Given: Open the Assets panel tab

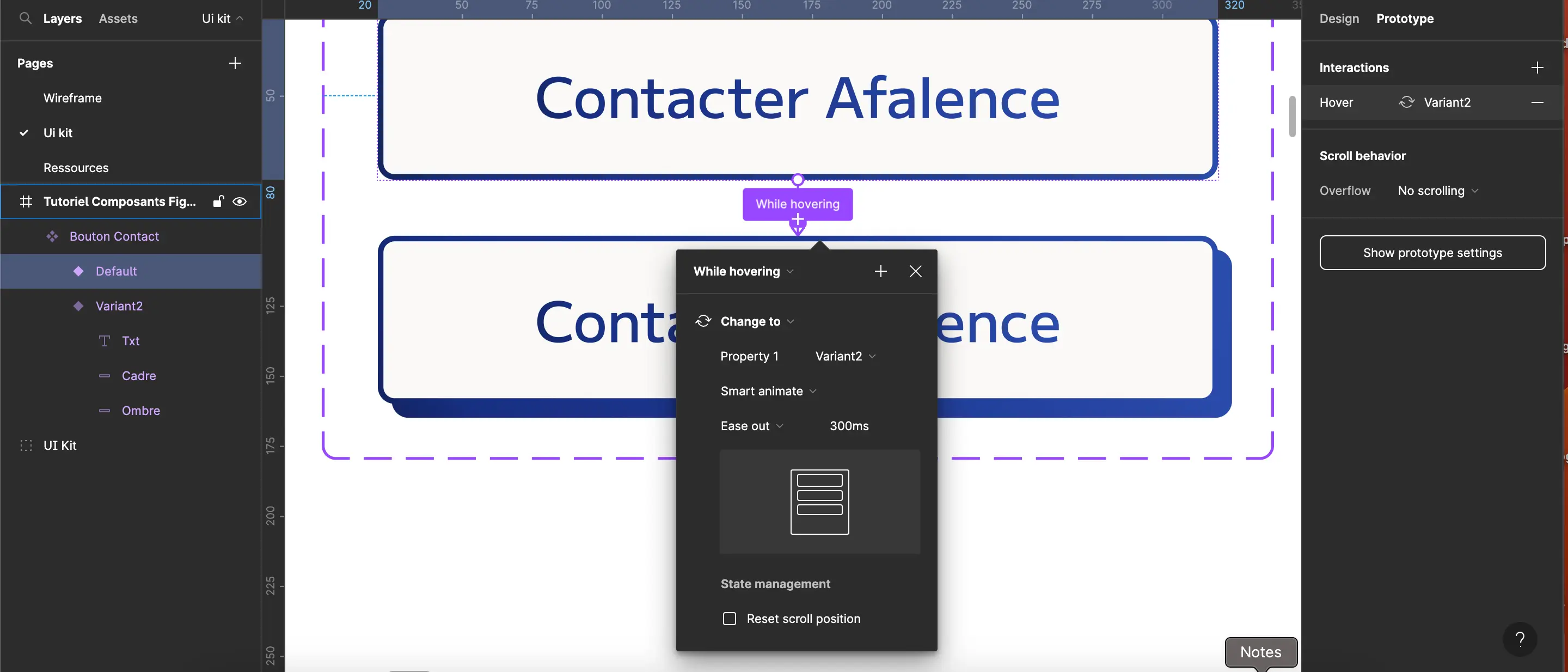Looking at the screenshot, I should [x=117, y=18].
